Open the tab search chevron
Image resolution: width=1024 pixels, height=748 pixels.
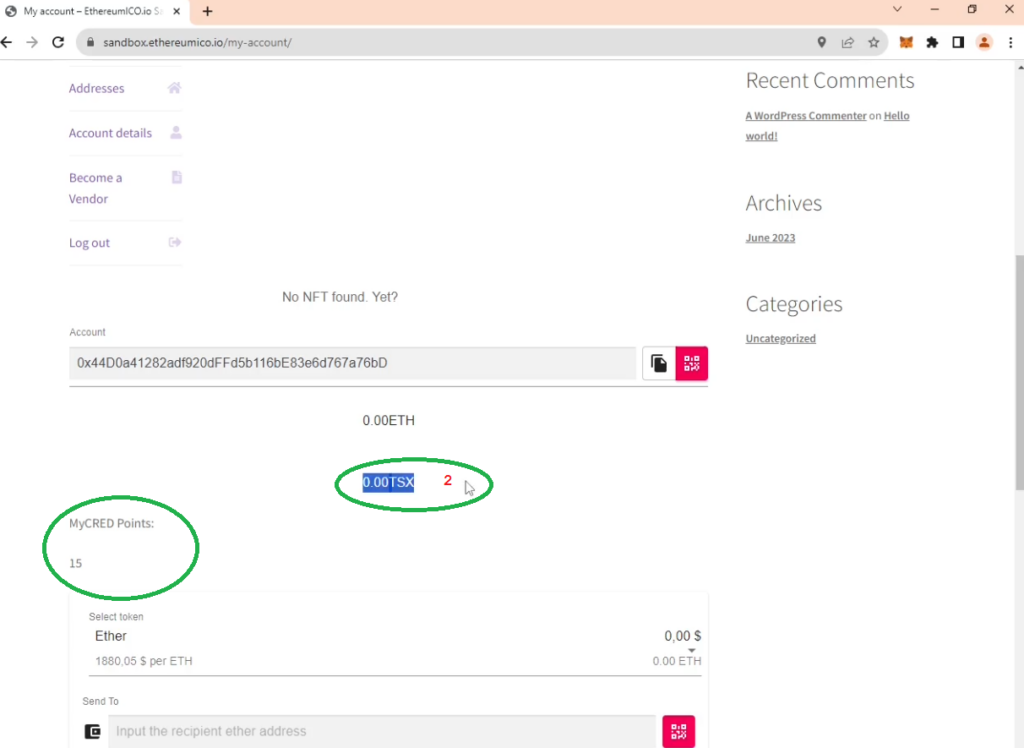click(897, 10)
